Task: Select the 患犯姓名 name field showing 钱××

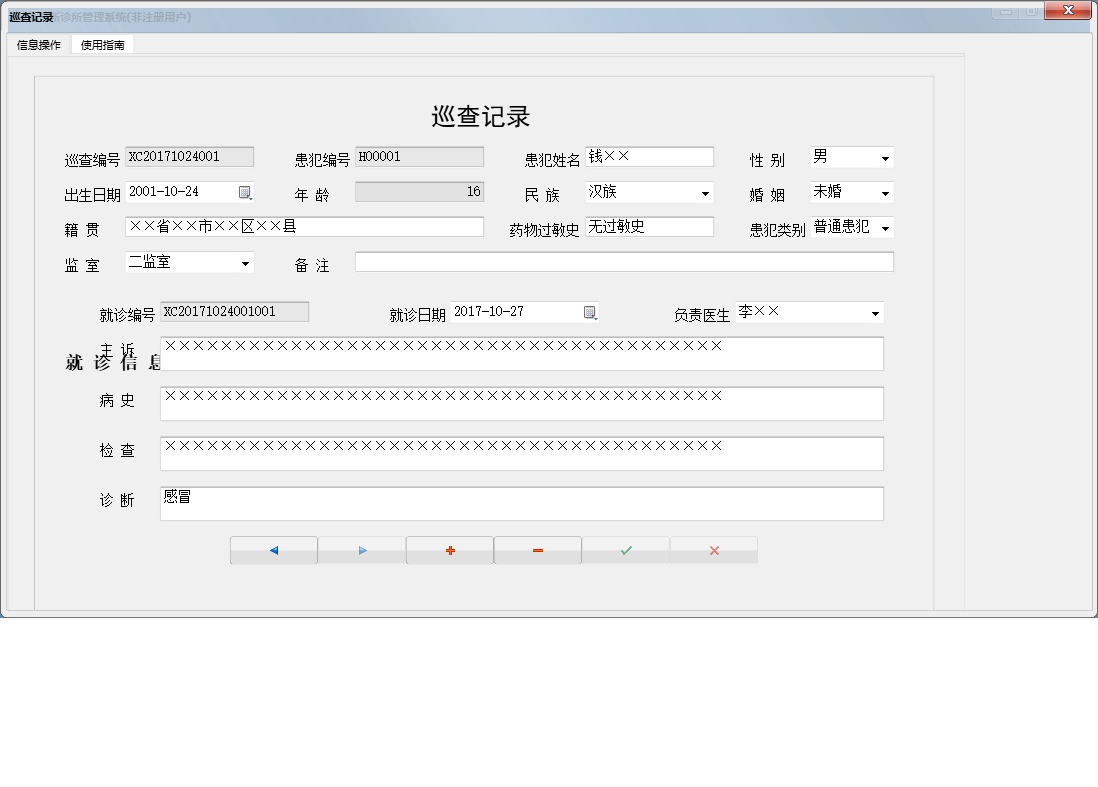Action: (650, 156)
